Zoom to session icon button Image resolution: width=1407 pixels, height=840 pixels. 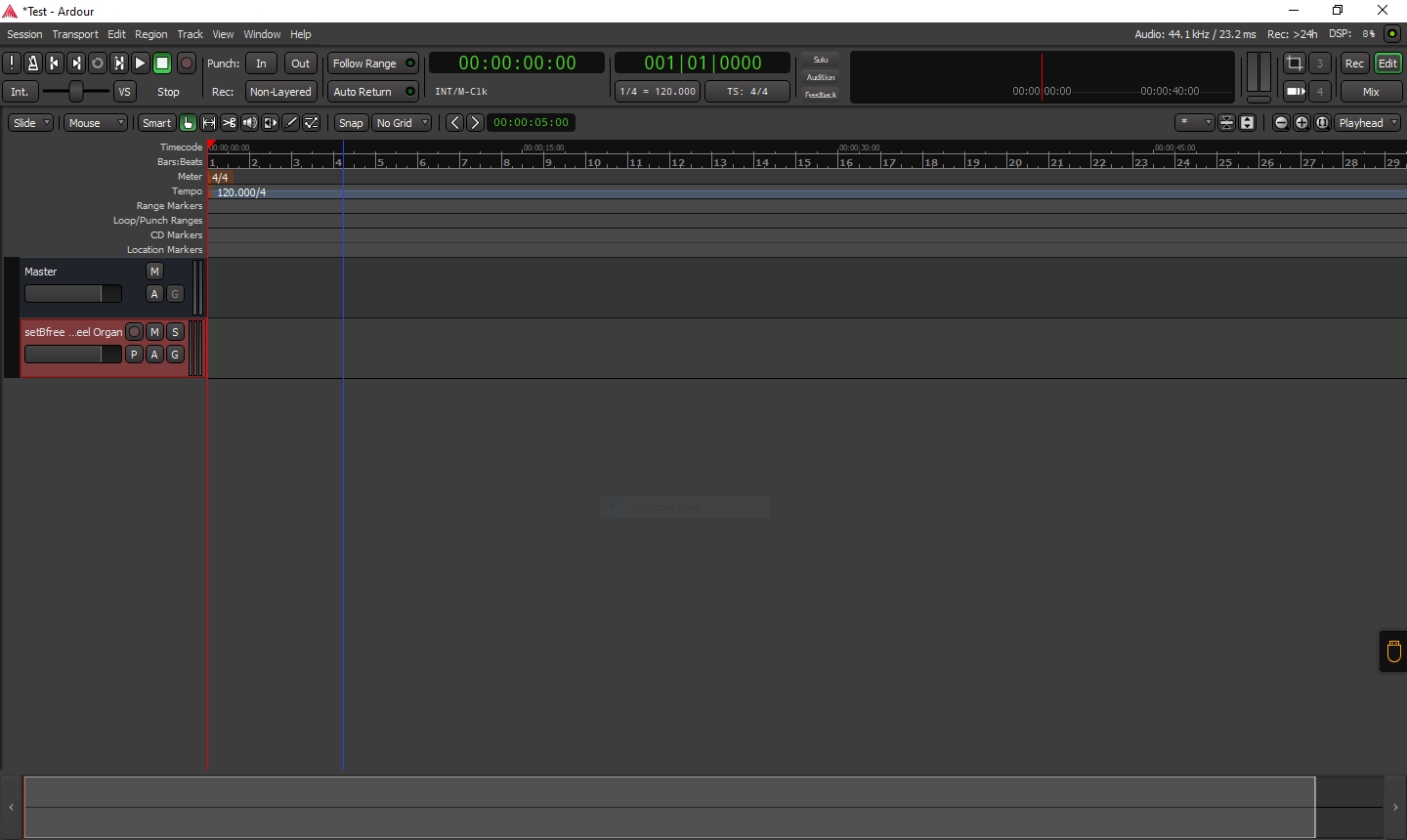[1323, 123]
